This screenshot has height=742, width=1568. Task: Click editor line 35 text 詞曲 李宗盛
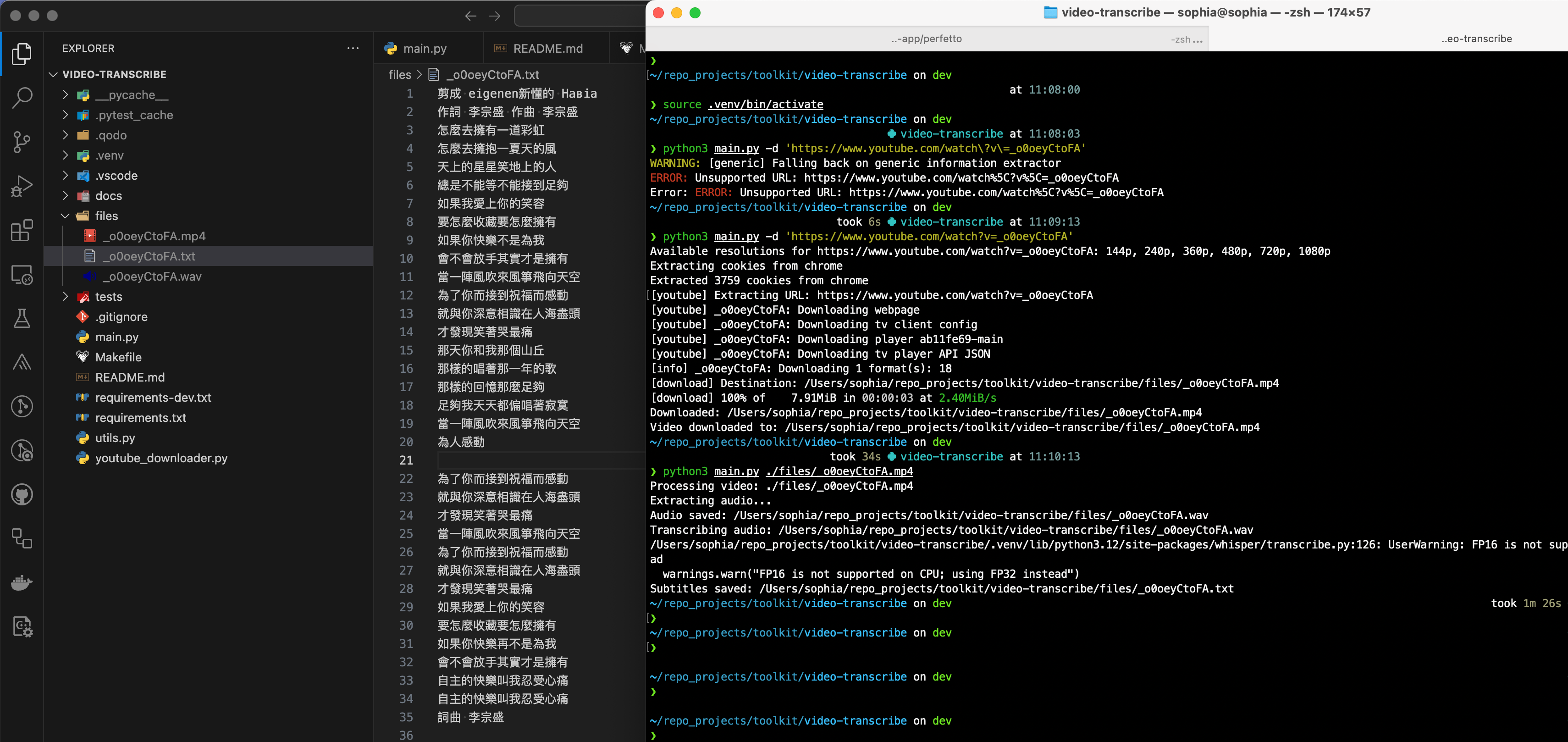tap(470, 717)
